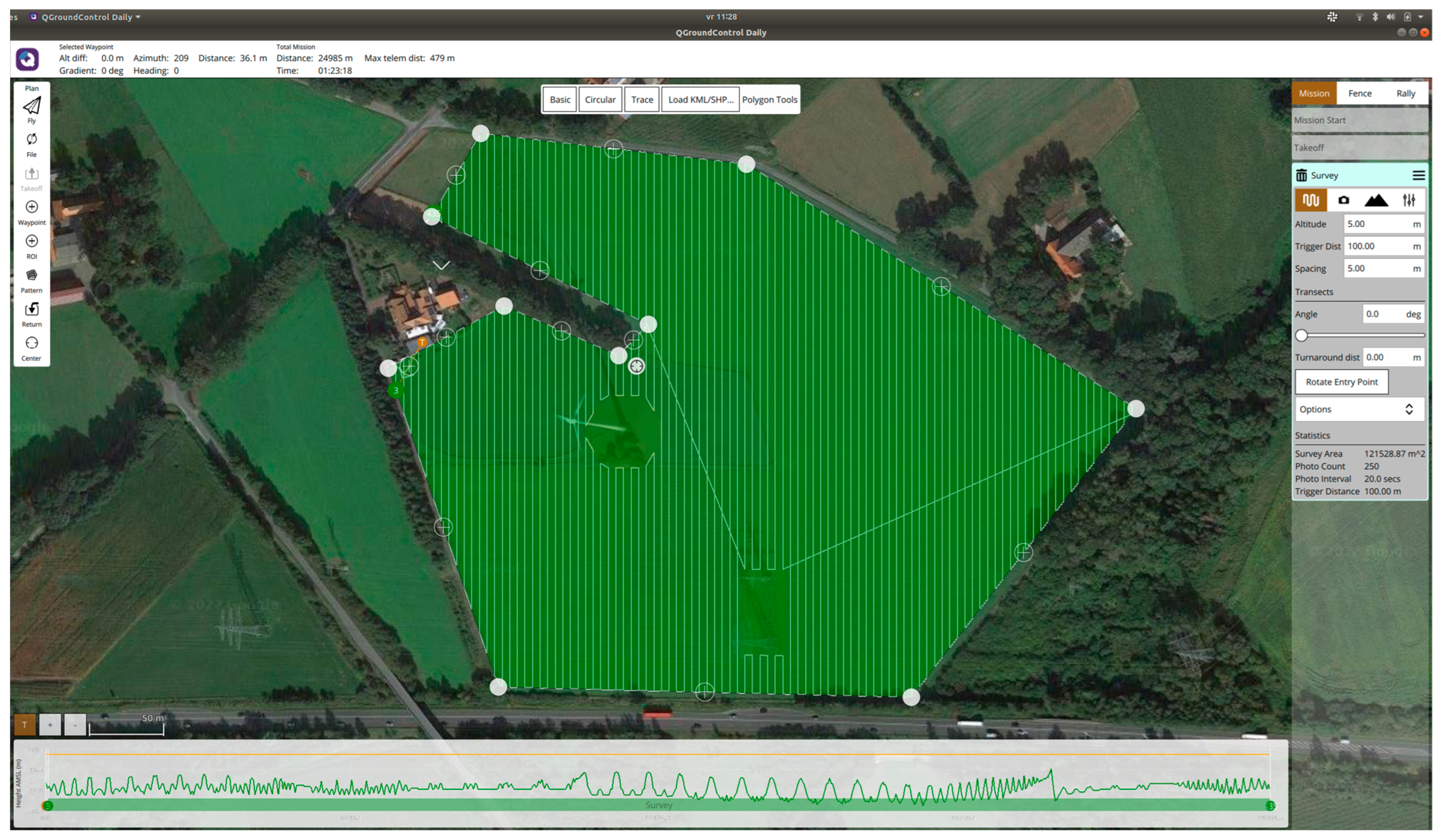The image size is (1444, 840).
Task: Switch to Fly view paper-plane icon
Action: pyautogui.click(x=32, y=105)
